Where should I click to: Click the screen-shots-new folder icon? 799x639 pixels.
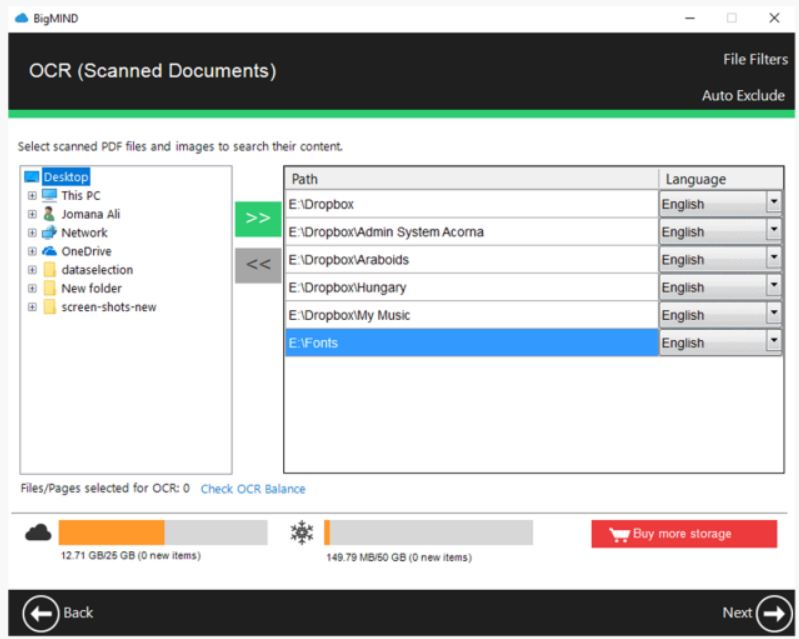click(49, 307)
